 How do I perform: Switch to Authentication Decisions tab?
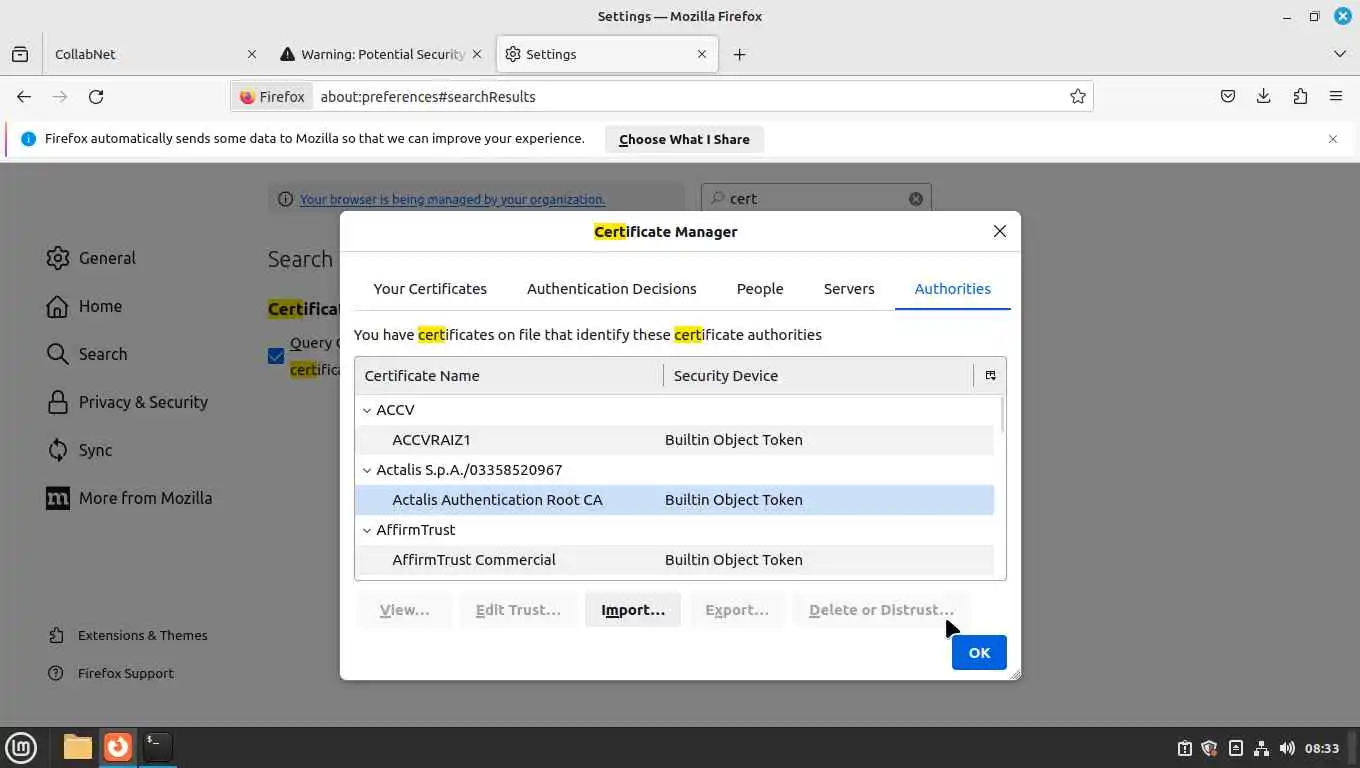tap(612, 289)
